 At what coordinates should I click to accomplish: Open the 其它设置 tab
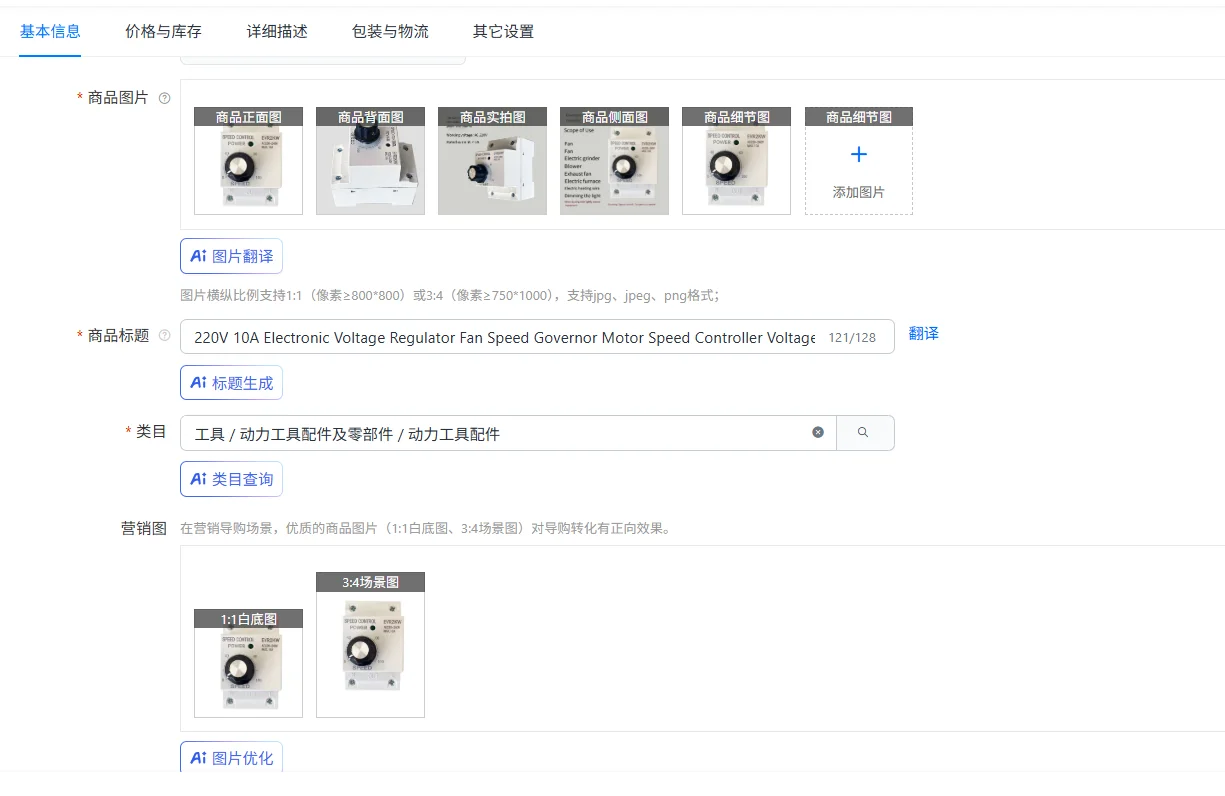503,31
